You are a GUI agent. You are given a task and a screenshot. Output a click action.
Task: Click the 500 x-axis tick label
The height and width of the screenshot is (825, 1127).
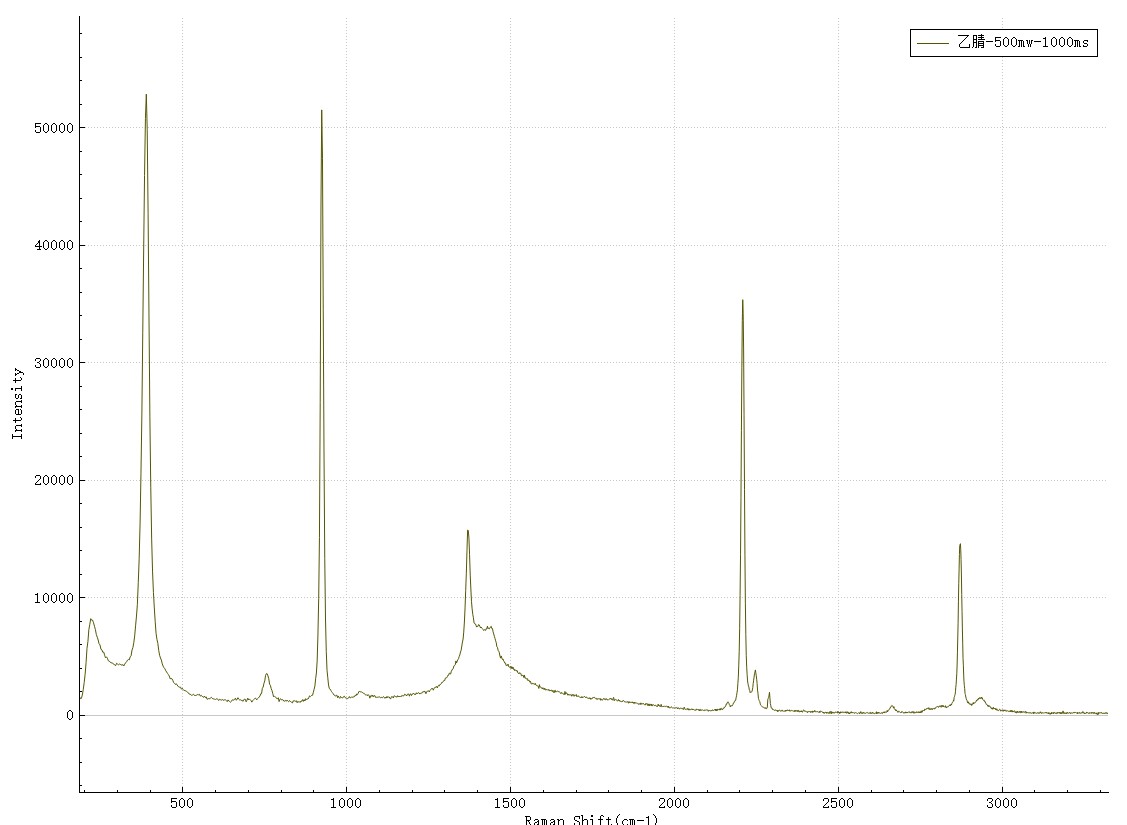tap(182, 802)
